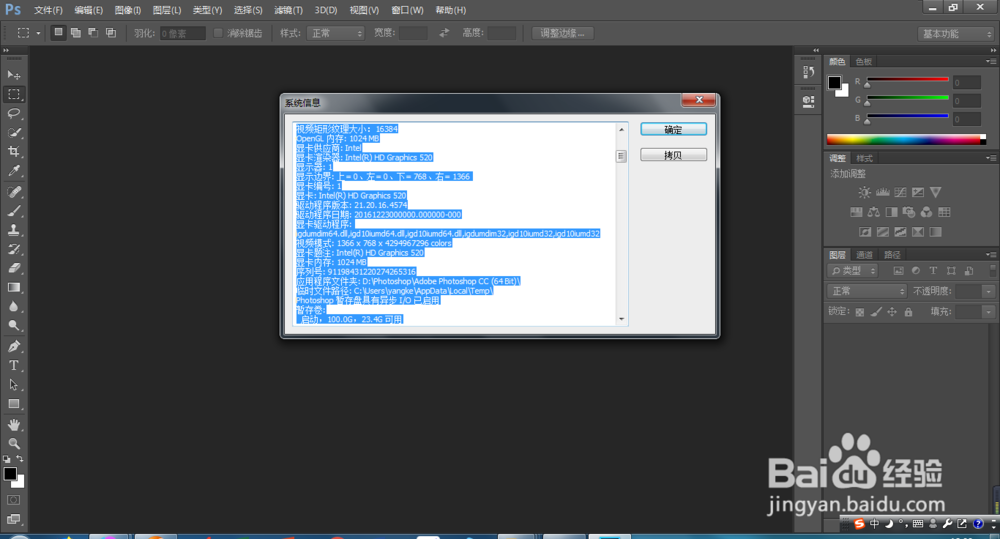
Task: Select the Crop tool
Action: [13, 152]
